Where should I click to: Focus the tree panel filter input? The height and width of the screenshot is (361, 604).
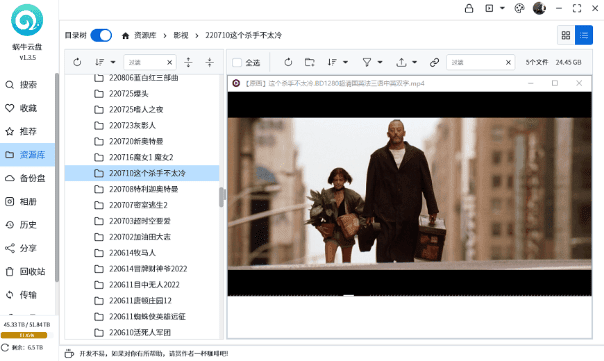coord(146,62)
